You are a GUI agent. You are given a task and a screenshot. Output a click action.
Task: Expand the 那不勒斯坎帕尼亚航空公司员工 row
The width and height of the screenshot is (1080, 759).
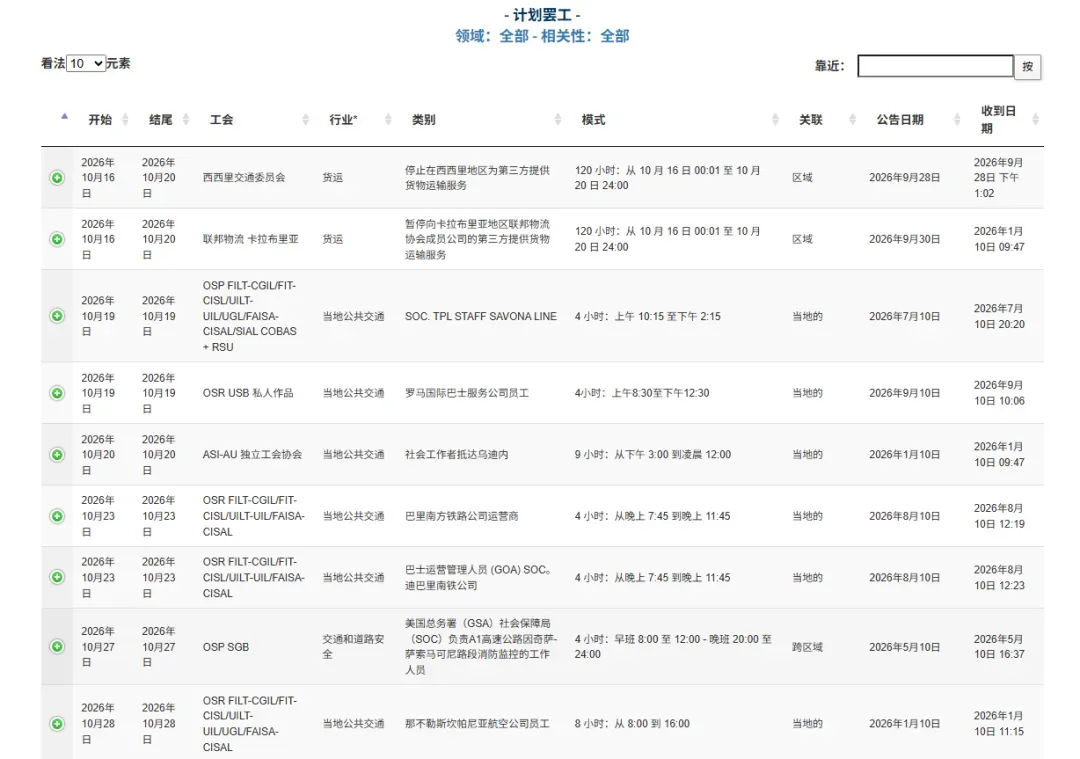tap(57, 724)
